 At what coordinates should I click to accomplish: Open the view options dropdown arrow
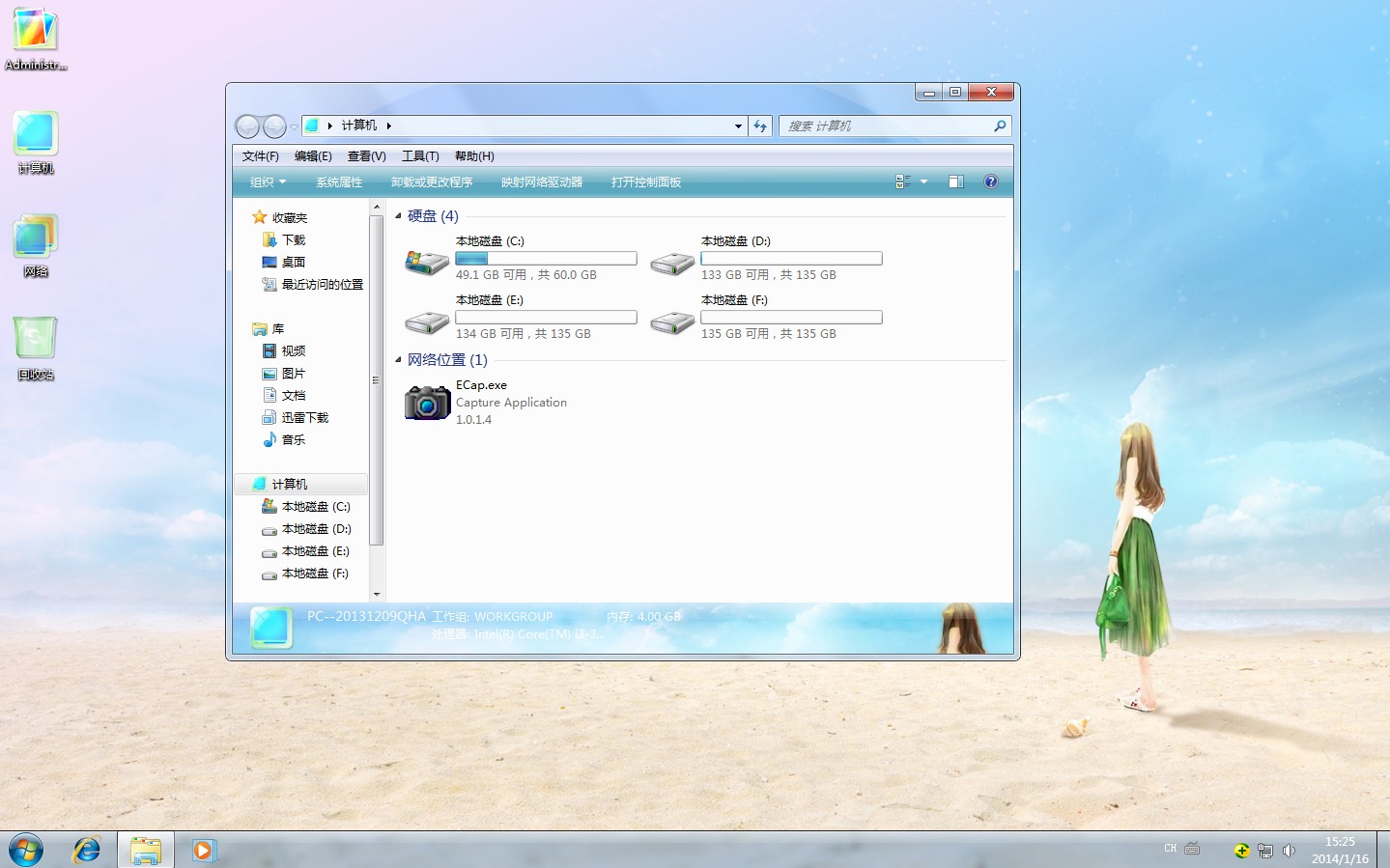click(923, 182)
